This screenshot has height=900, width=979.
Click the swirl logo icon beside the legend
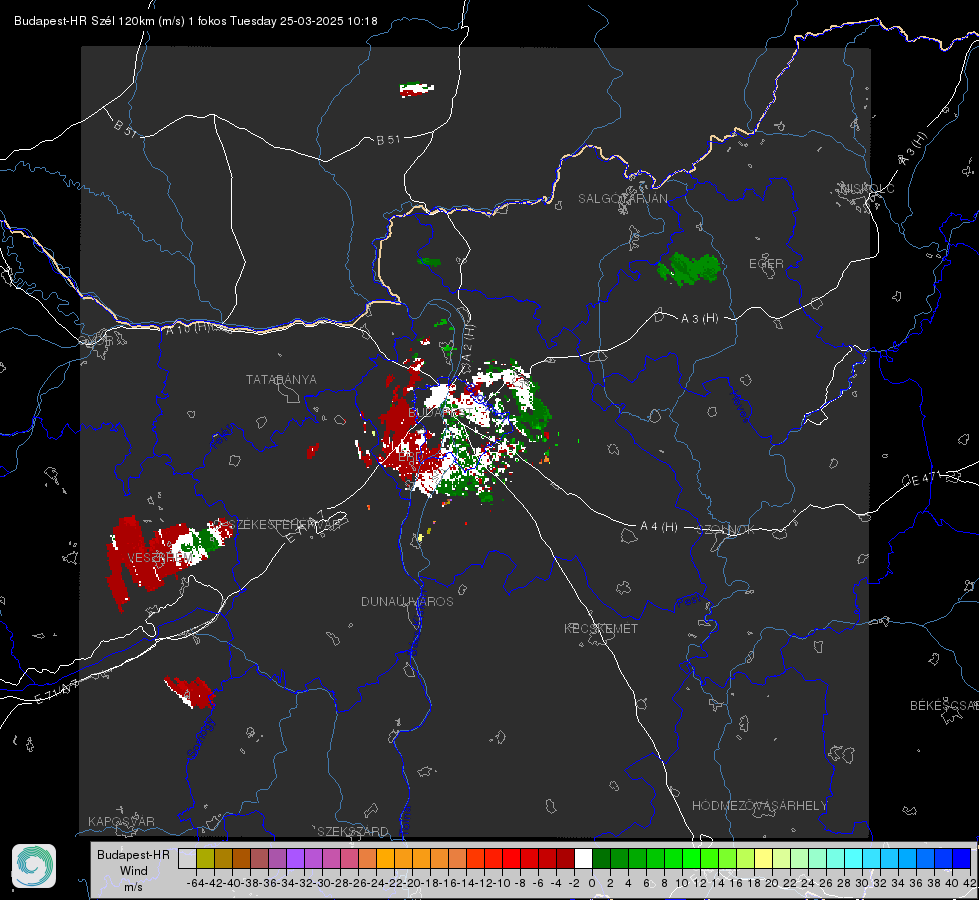point(34,866)
